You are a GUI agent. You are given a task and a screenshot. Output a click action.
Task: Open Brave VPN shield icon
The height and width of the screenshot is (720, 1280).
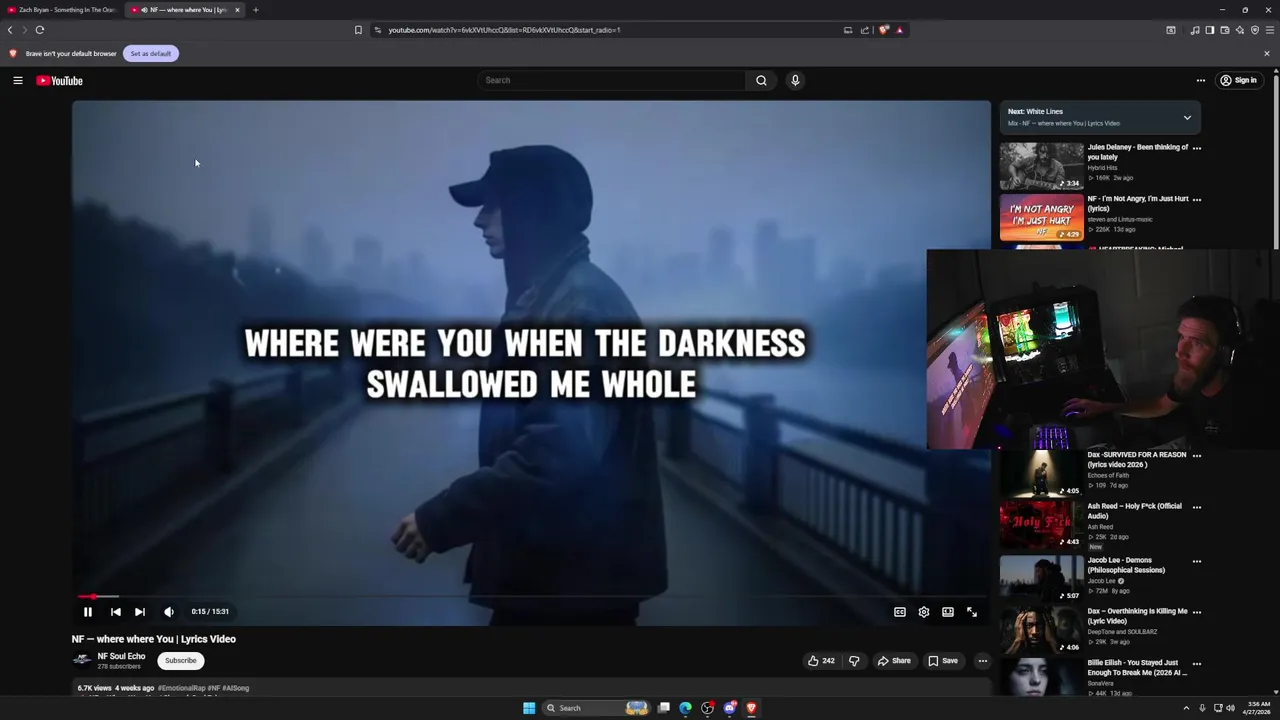pyautogui.click(x=1255, y=30)
